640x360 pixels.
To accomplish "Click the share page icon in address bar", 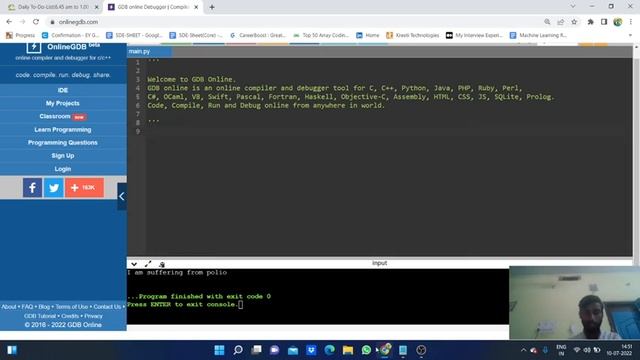I will pyautogui.click(x=561, y=22).
